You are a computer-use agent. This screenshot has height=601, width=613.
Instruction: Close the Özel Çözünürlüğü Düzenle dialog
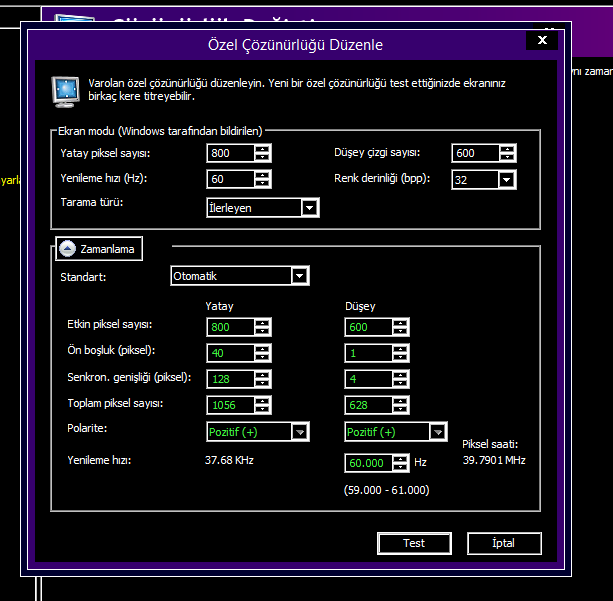541,40
